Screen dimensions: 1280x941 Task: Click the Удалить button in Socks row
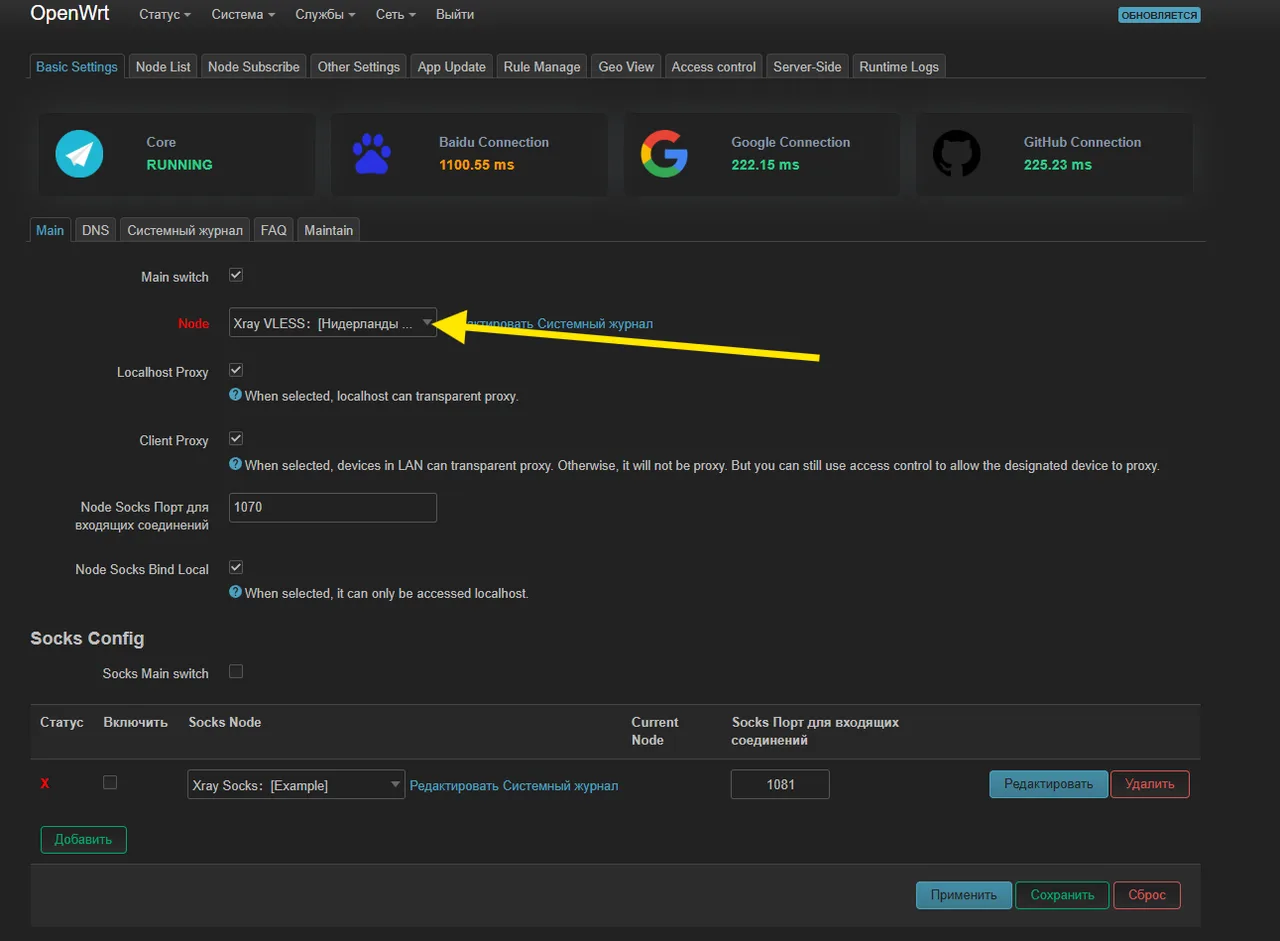1150,784
